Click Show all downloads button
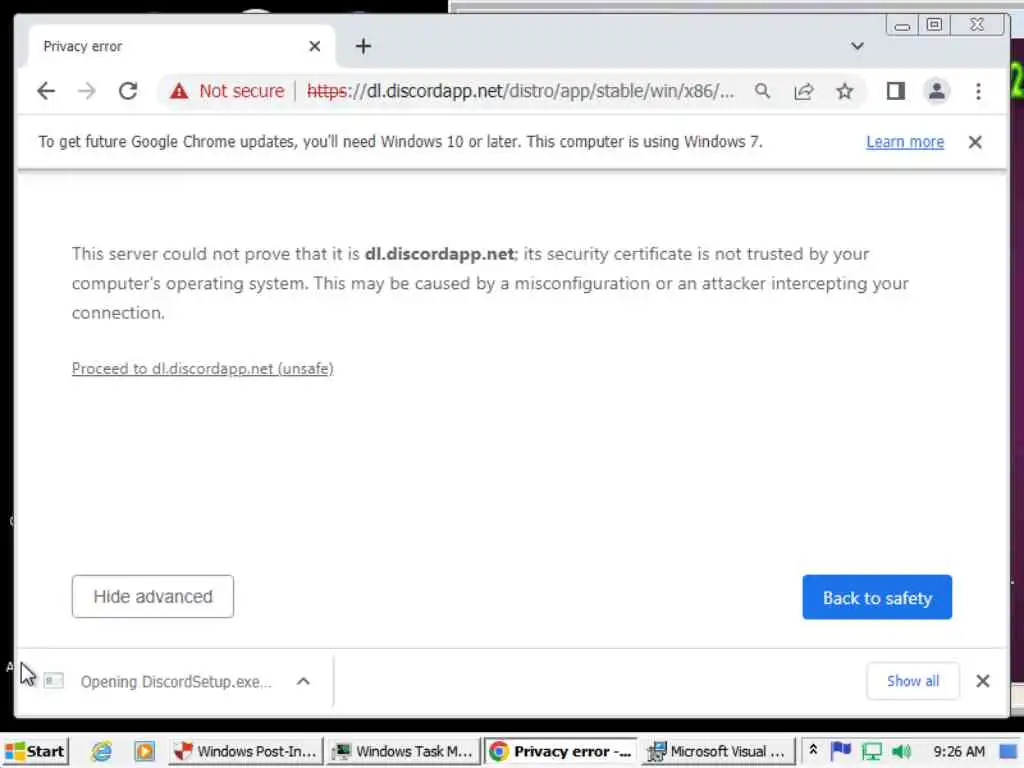 pos(912,681)
